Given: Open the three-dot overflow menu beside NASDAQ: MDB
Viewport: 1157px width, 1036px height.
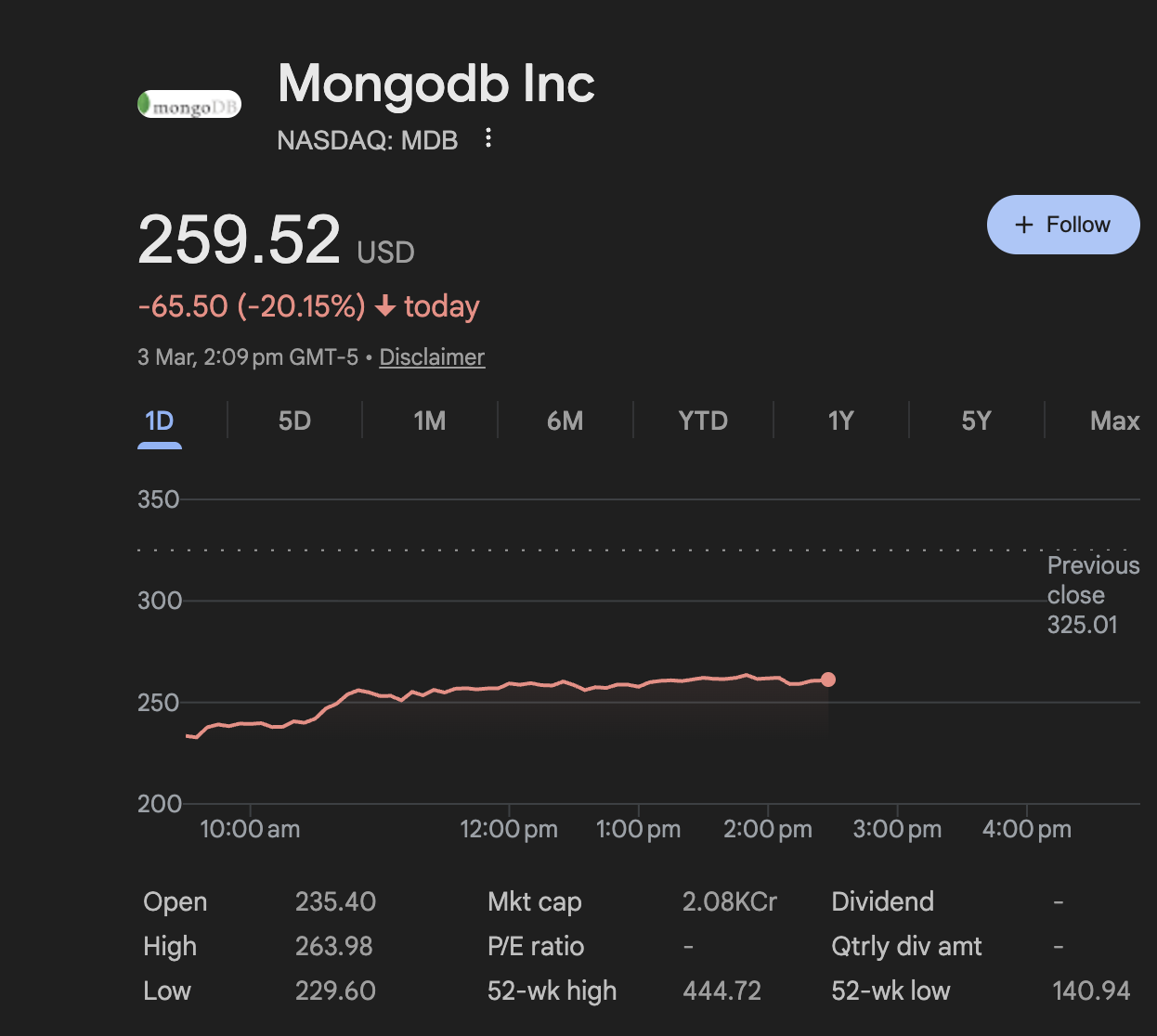Looking at the screenshot, I should tap(487, 138).
